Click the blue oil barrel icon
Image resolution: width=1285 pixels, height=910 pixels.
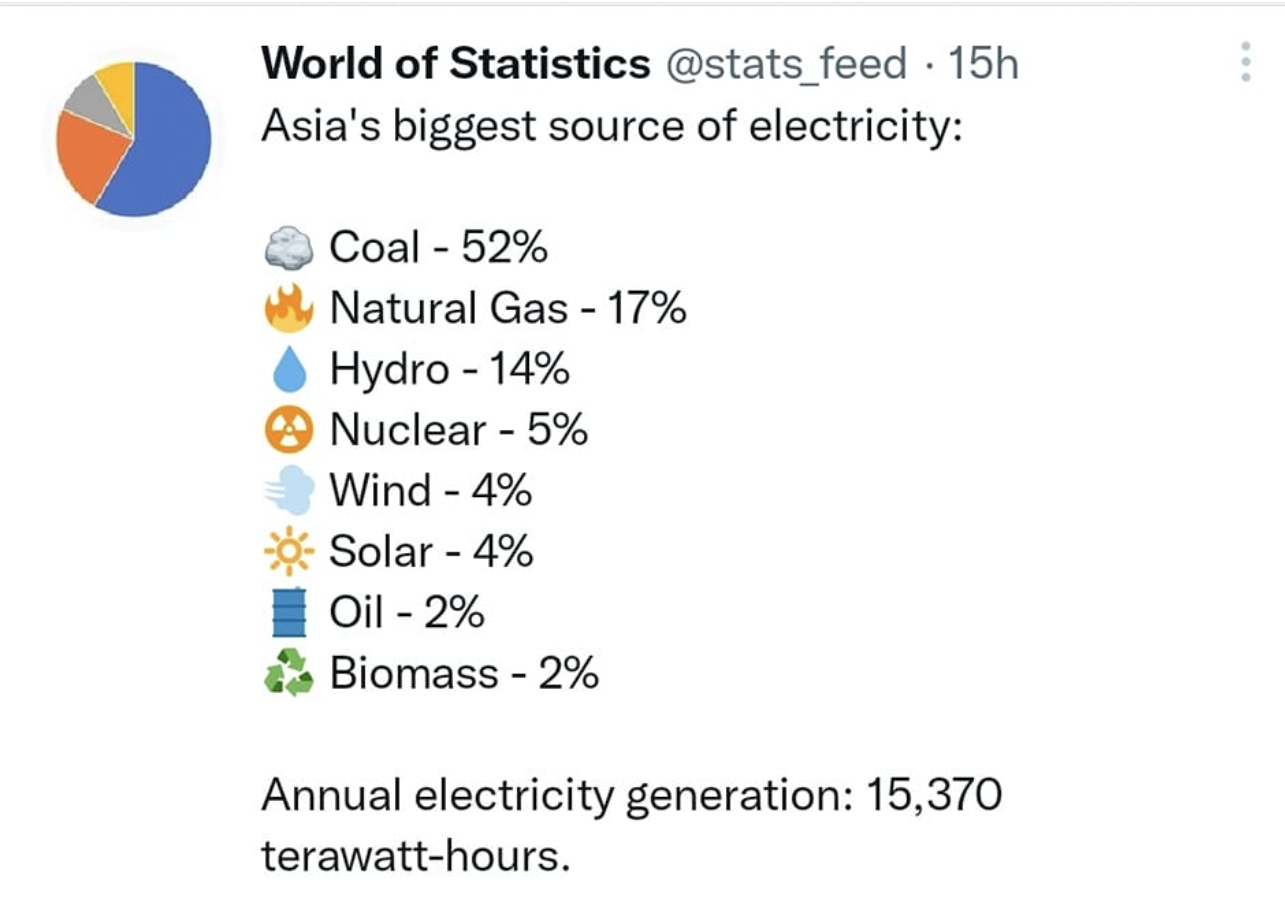point(289,613)
